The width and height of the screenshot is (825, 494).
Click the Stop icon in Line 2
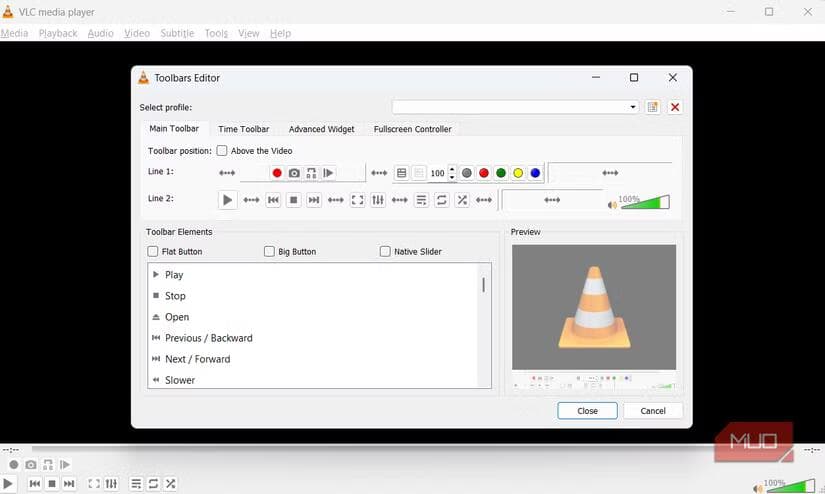click(x=294, y=200)
